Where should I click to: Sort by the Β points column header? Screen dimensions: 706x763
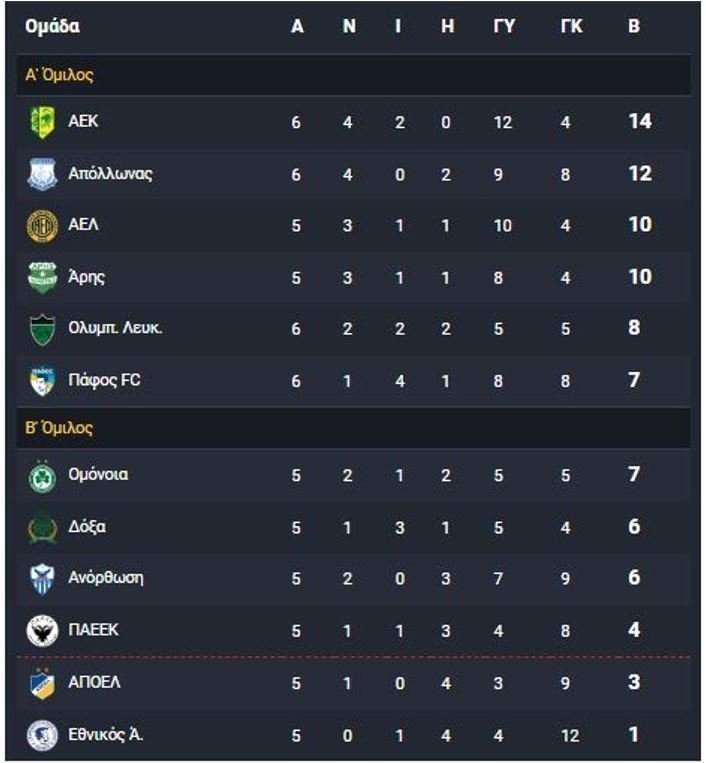634,26
